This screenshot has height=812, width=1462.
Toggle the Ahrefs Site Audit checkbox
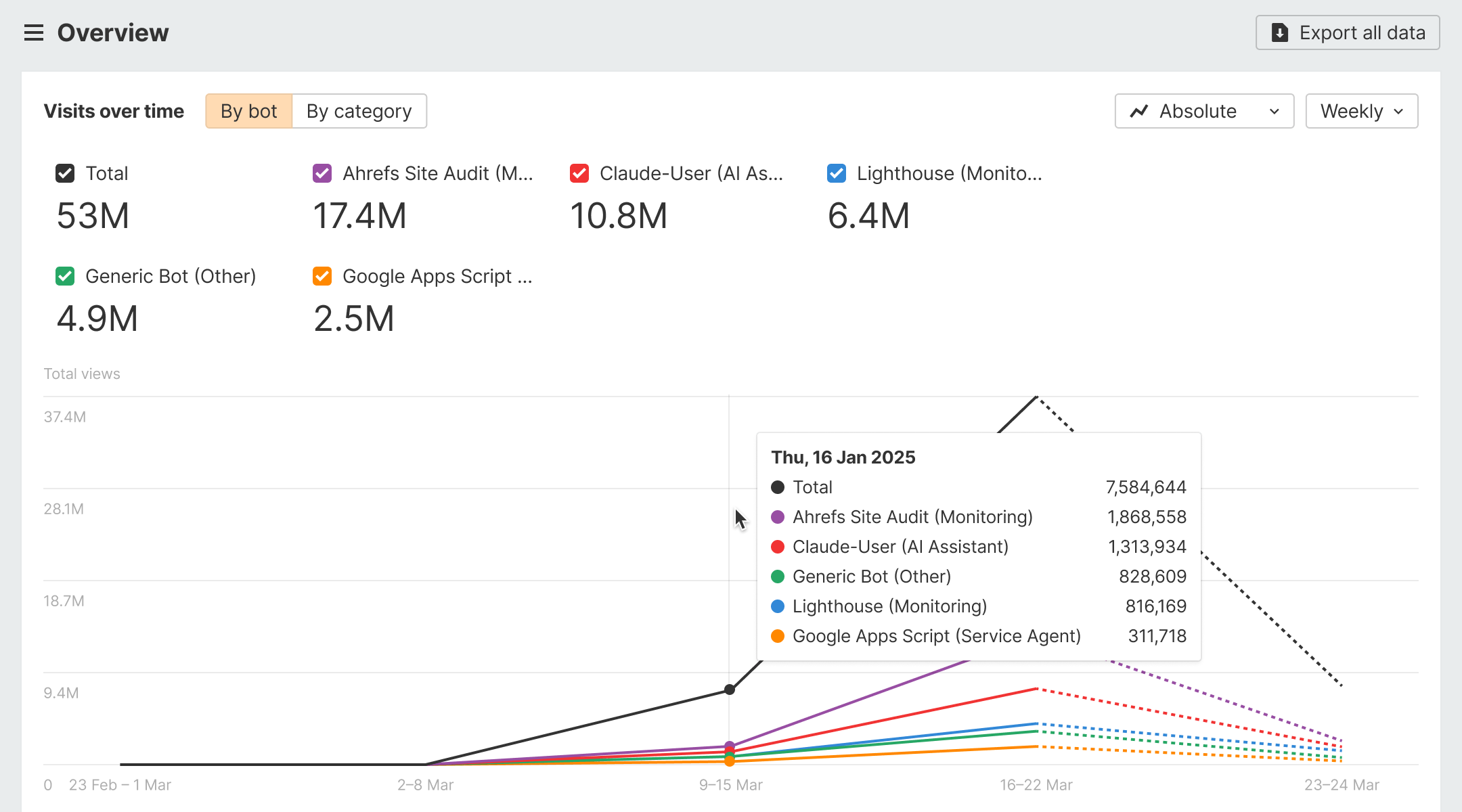click(x=322, y=173)
